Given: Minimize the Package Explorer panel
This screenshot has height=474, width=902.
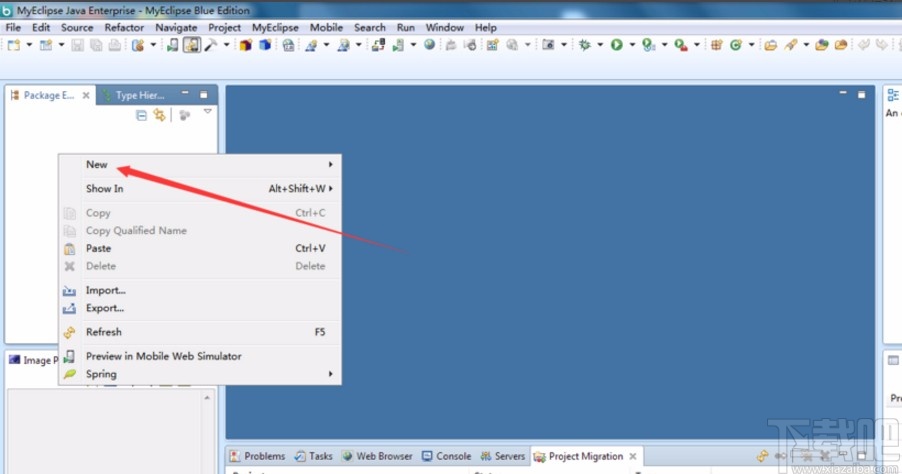Looking at the screenshot, I should pos(185,93).
